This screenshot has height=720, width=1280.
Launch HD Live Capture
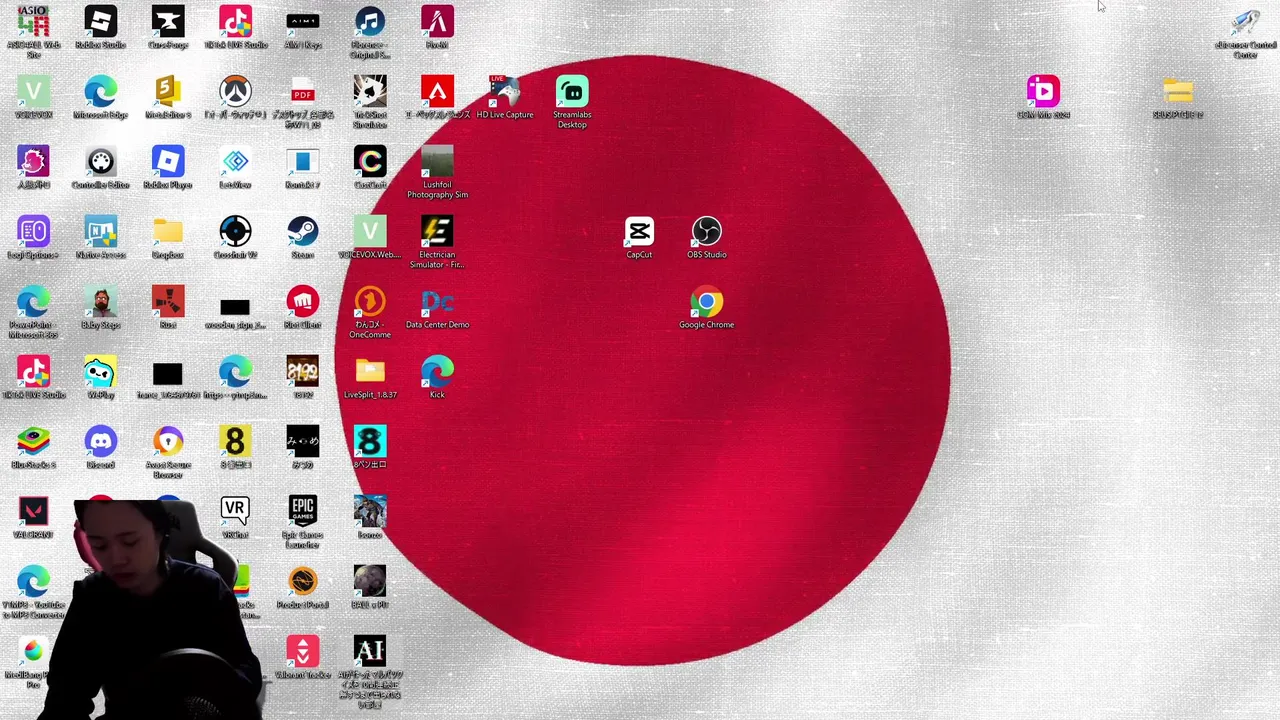tap(505, 97)
